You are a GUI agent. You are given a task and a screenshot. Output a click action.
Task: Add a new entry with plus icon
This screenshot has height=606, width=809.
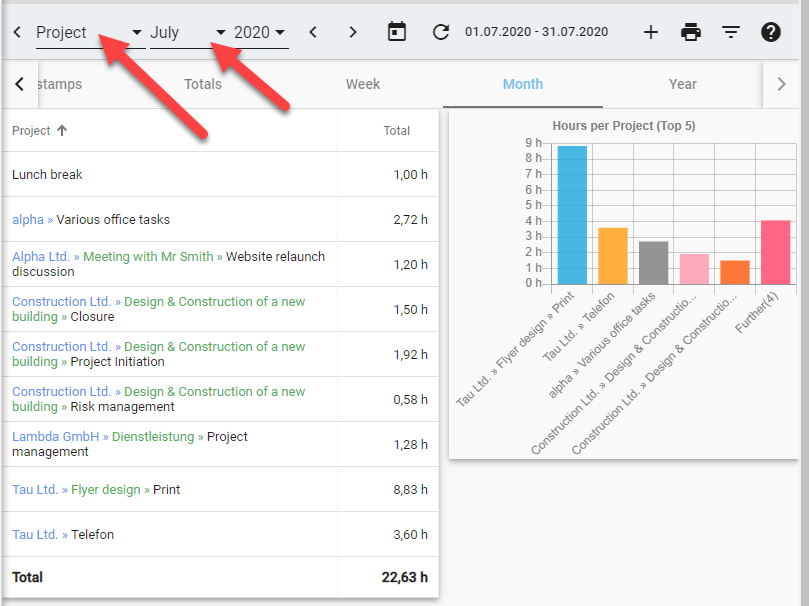[650, 32]
